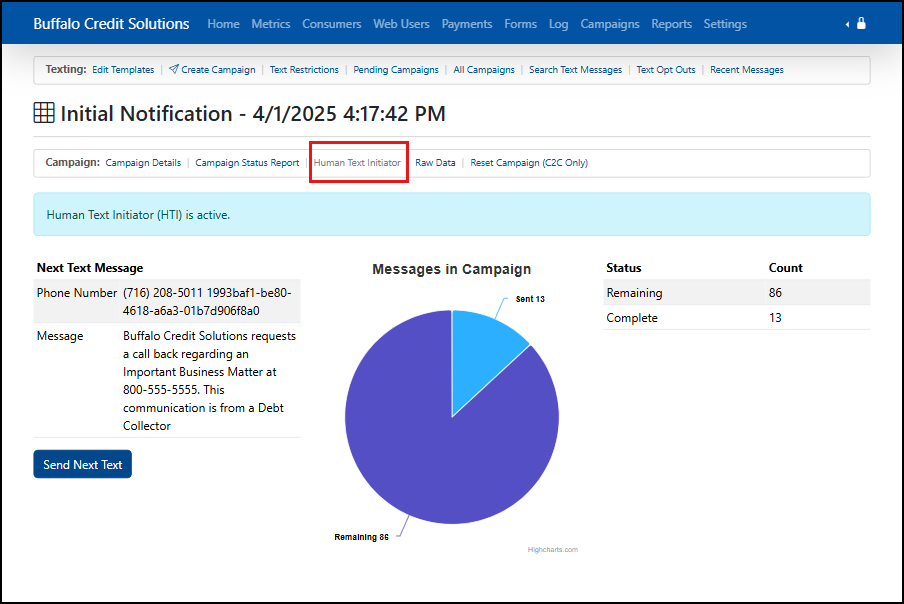Click Reset Campaign (C2C Only)
The width and height of the screenshot is (904, 604).
[529, 163]
